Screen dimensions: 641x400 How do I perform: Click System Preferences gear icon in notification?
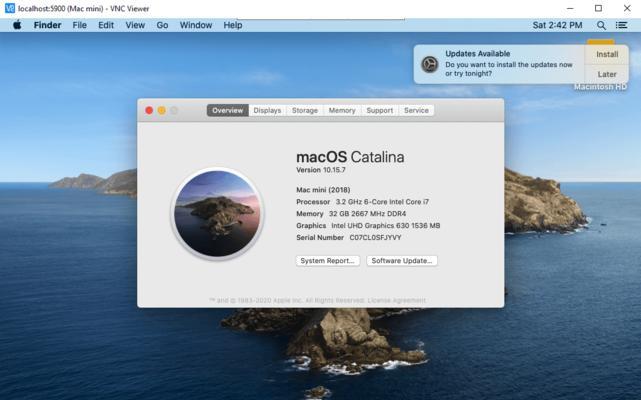click(x=430, y=64)
